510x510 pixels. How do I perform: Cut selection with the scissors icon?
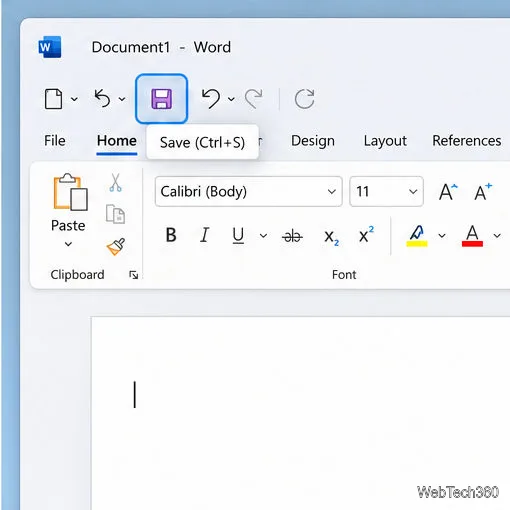[x=116, y=183]
